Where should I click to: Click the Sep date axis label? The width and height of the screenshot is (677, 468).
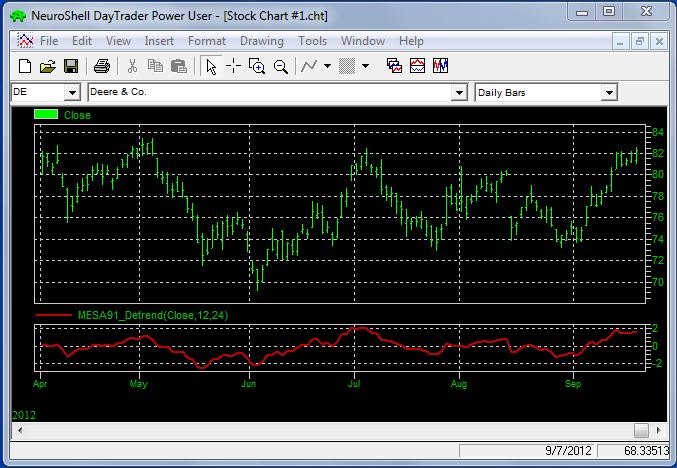573,384
